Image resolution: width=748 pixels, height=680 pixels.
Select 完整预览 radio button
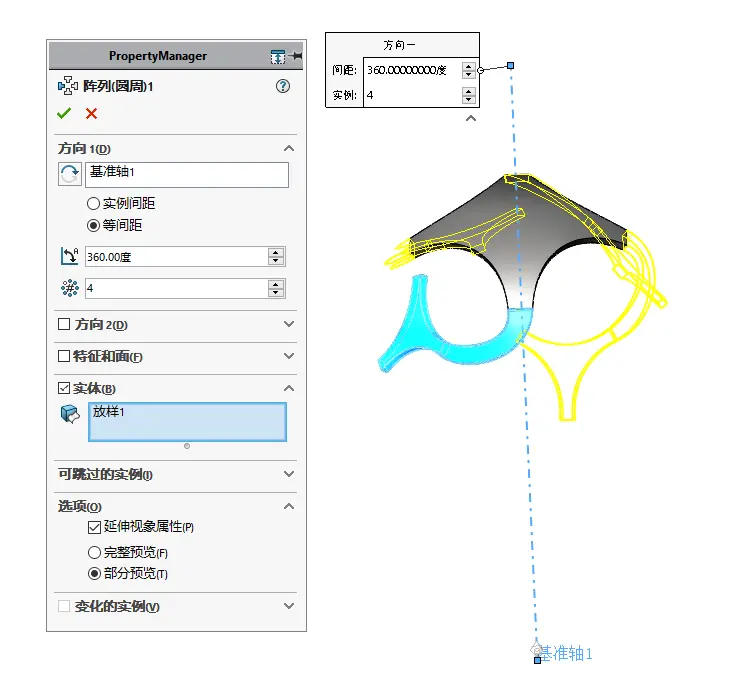94,553
